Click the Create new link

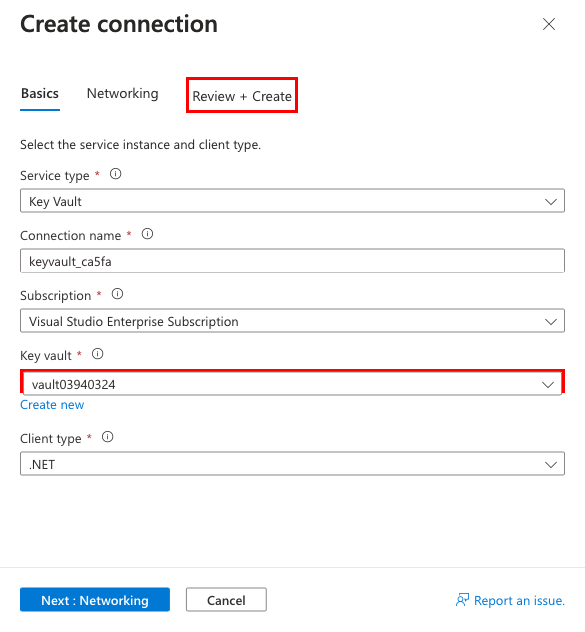[52, 405]
